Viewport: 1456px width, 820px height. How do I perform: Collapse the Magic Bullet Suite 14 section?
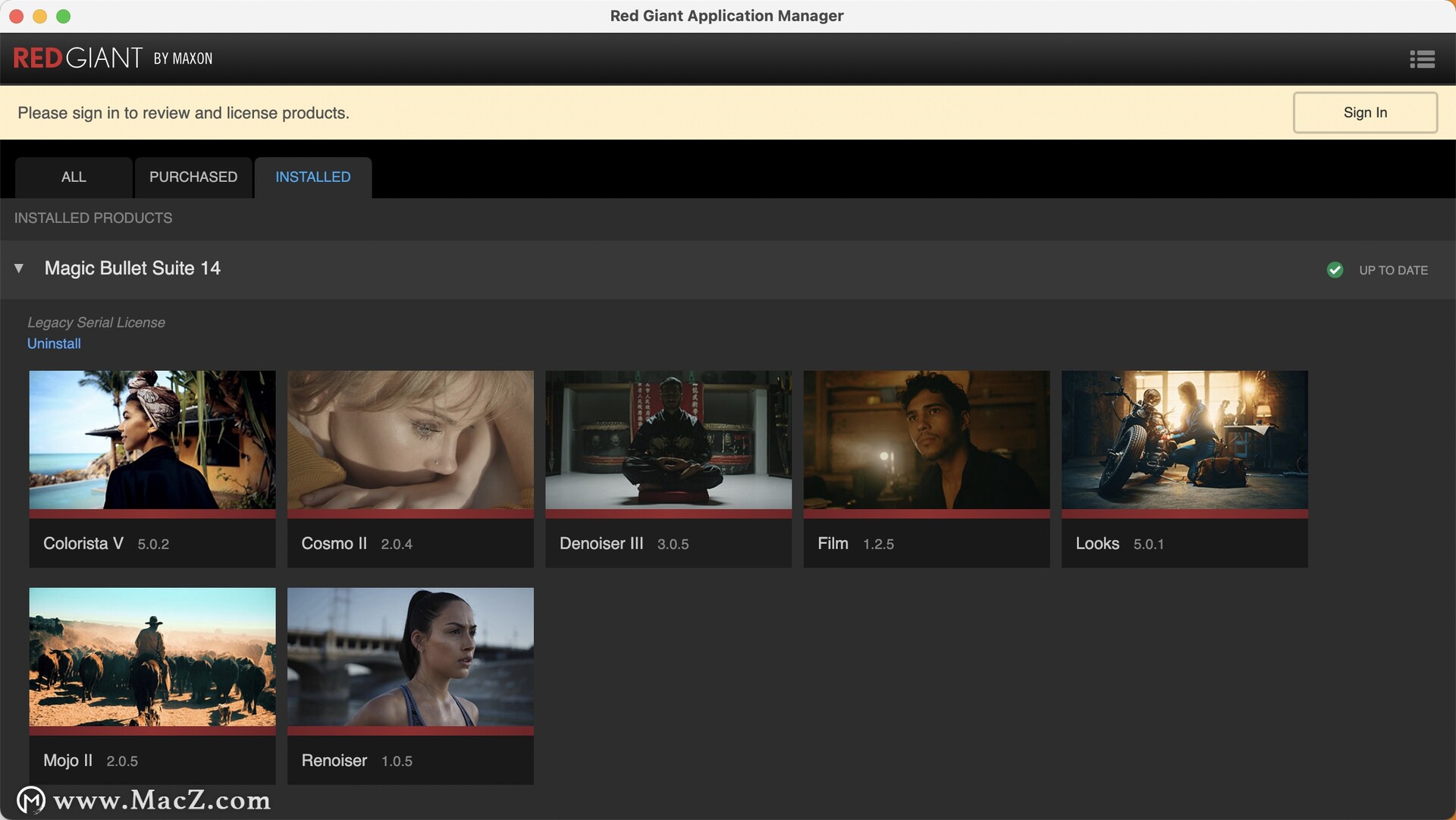(x=19, y=269)
